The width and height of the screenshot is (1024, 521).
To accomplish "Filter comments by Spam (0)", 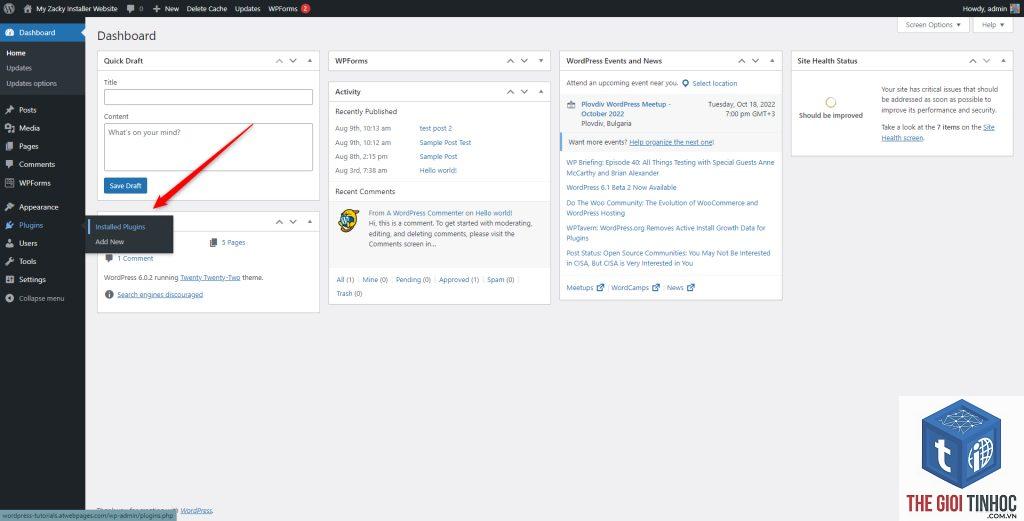I will [501, 279].
